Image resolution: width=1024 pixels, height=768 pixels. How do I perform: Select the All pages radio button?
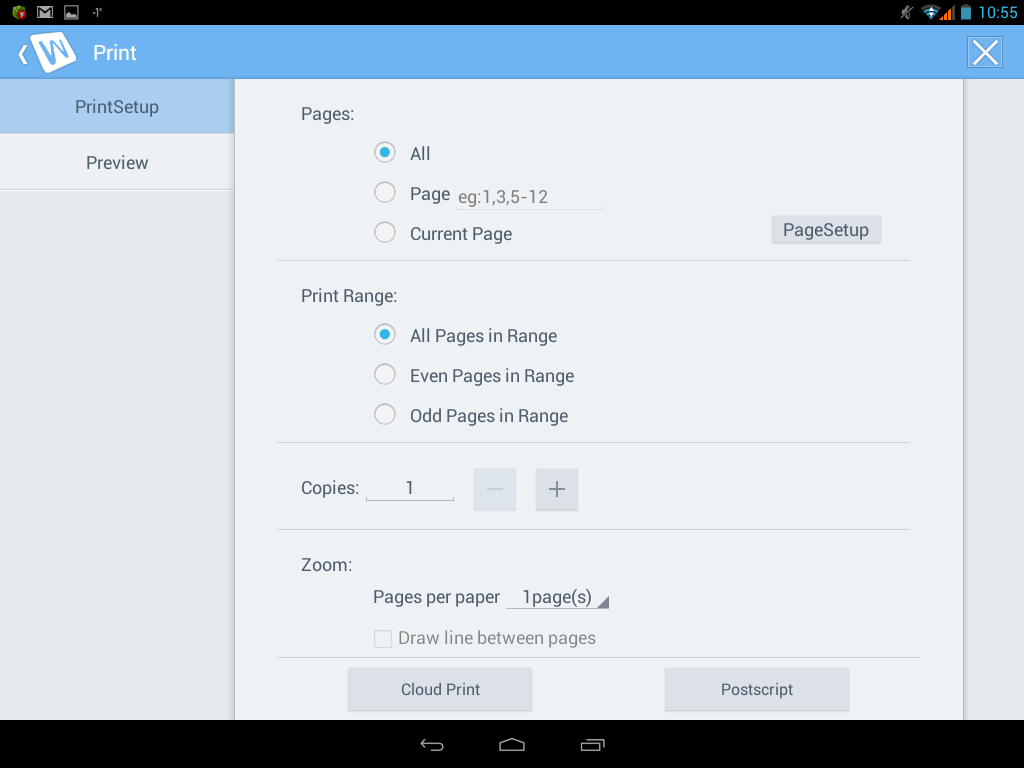[385, 153]
